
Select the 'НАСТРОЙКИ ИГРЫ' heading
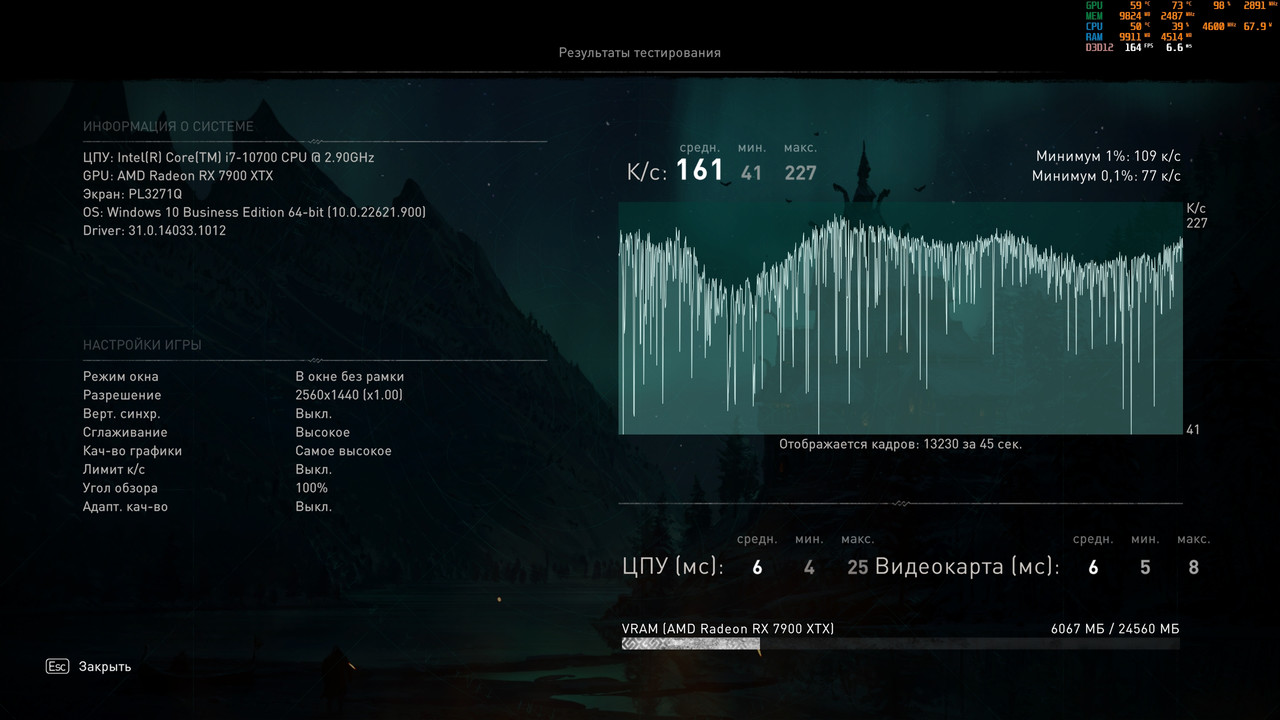click(x=142, y=345)
